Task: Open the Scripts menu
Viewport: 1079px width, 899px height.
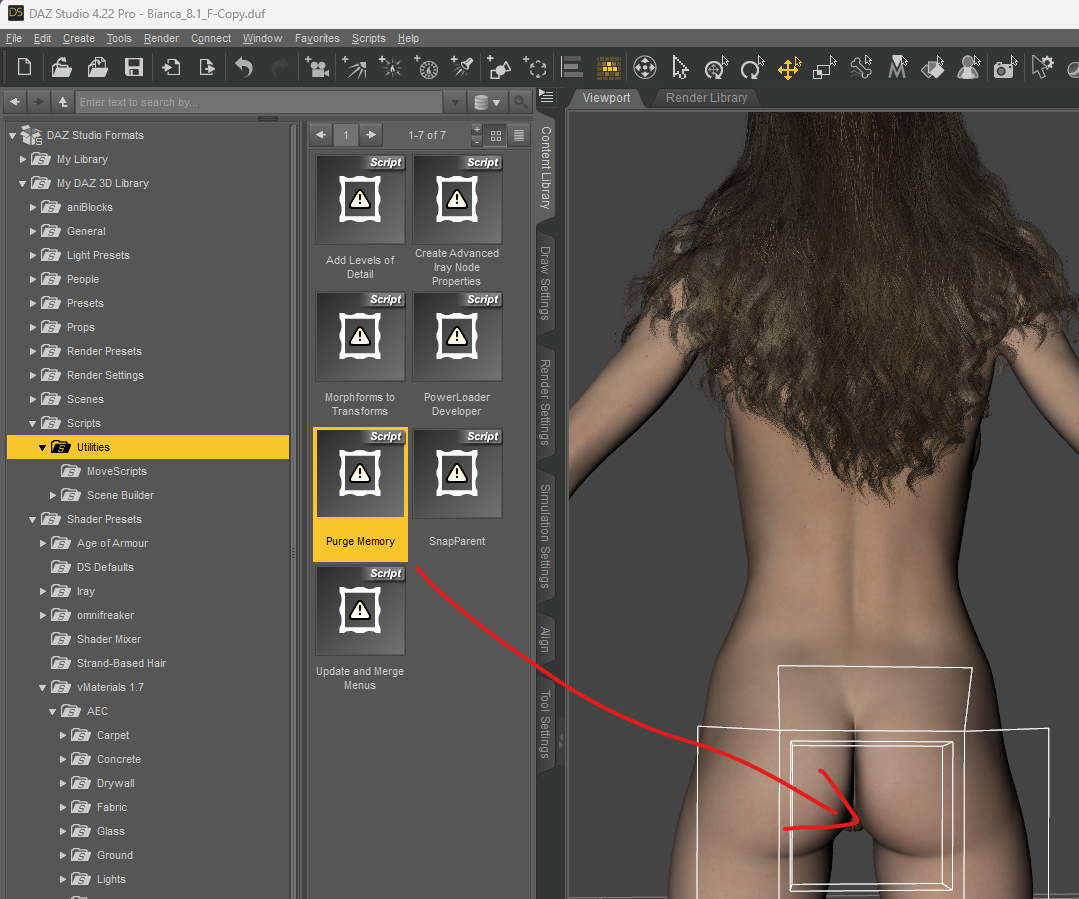Action: pyautogui.click(x=368, y=39)
